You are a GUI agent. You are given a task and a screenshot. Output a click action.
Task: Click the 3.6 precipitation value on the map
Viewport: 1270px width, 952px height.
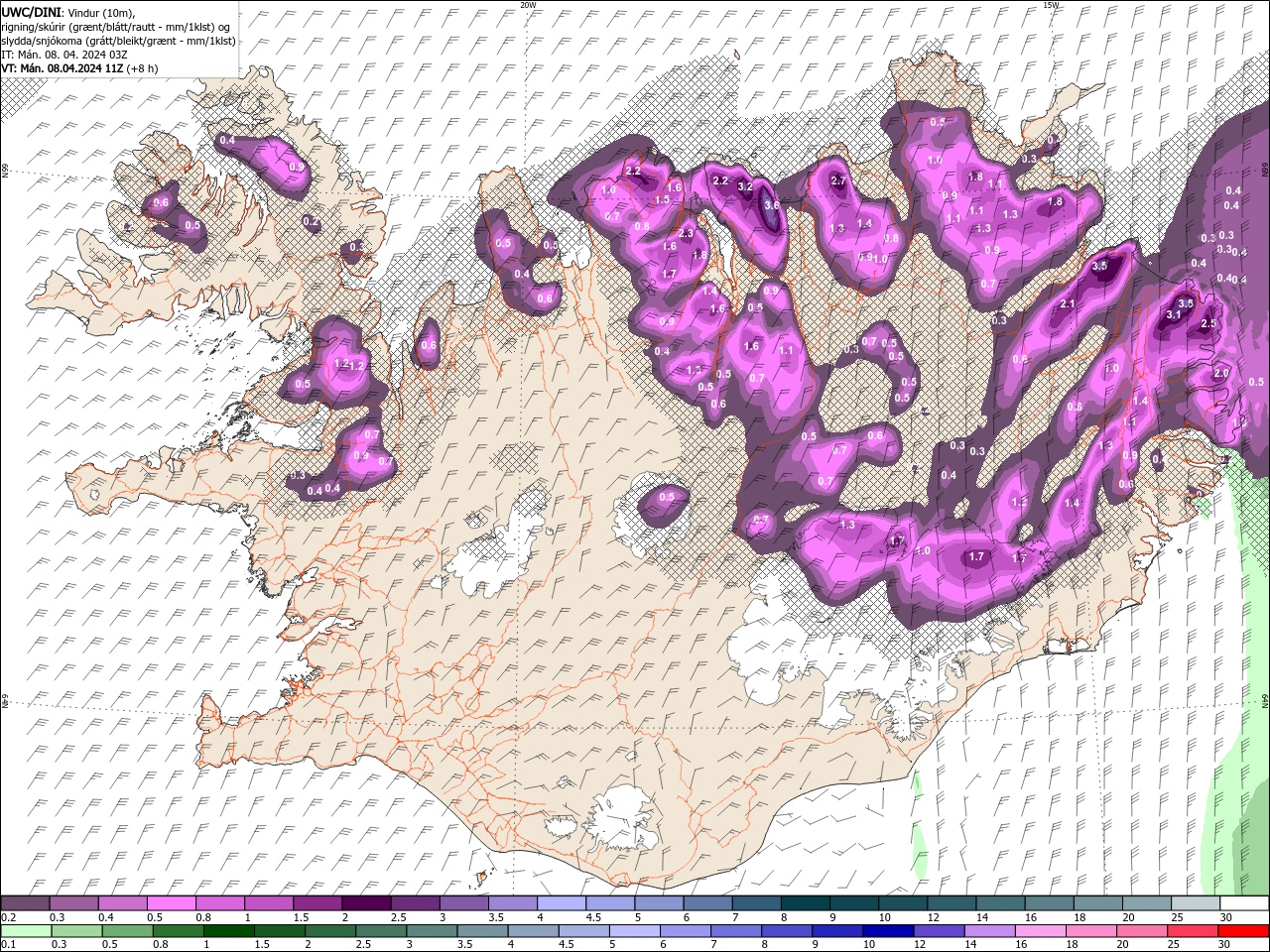click(772, 205)
